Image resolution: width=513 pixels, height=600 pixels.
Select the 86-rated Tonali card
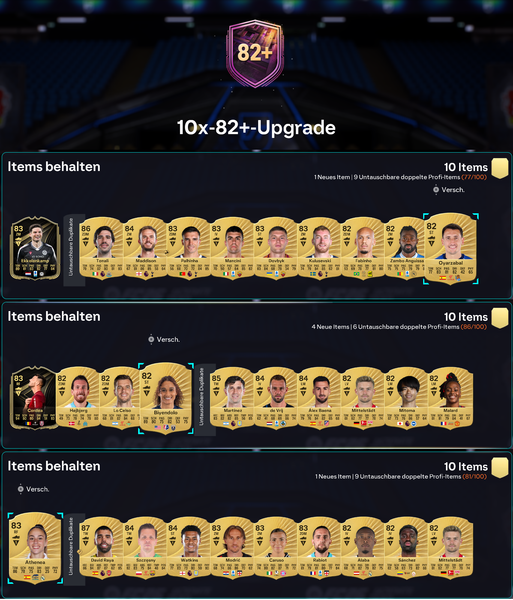[x=102, y=248]
